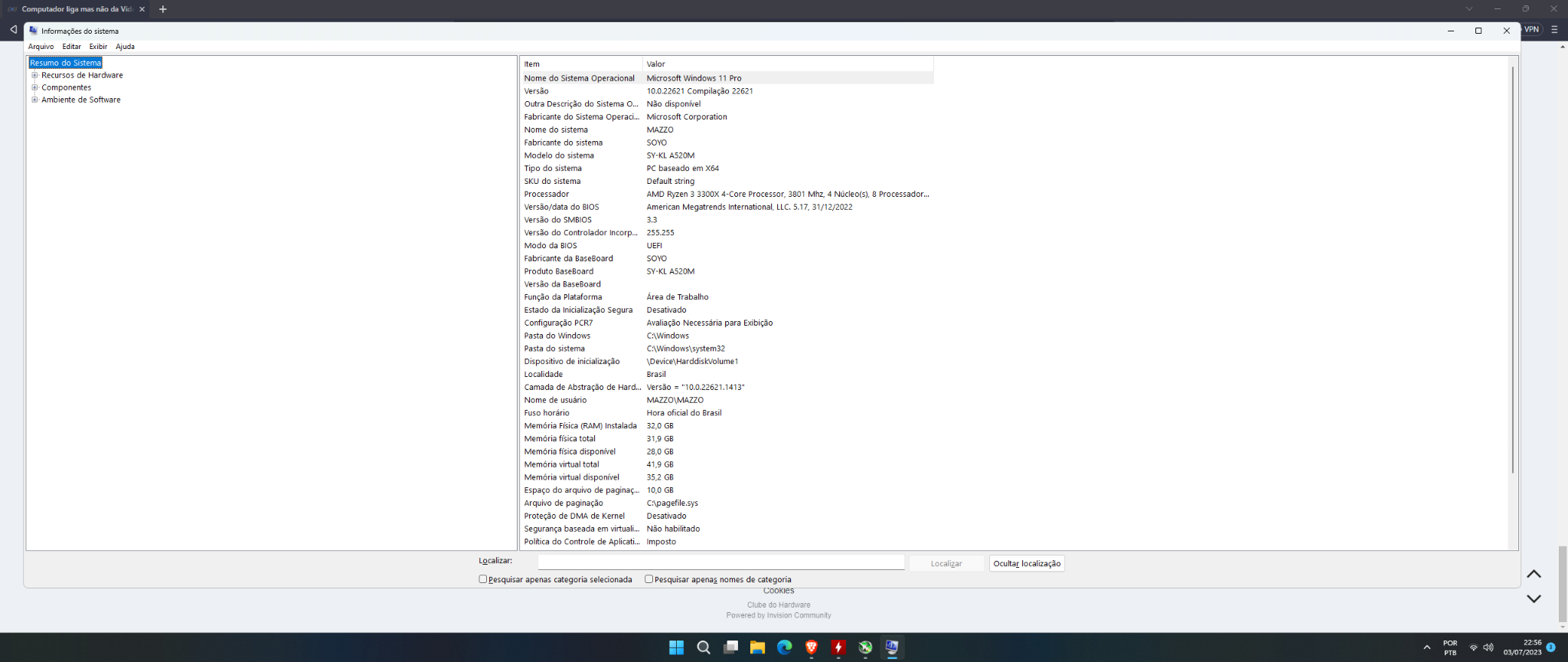This screenshot has height=662, width=1568.
Task: Open the red lightning bolt taskbar app
Action: (x=838, y=647)
